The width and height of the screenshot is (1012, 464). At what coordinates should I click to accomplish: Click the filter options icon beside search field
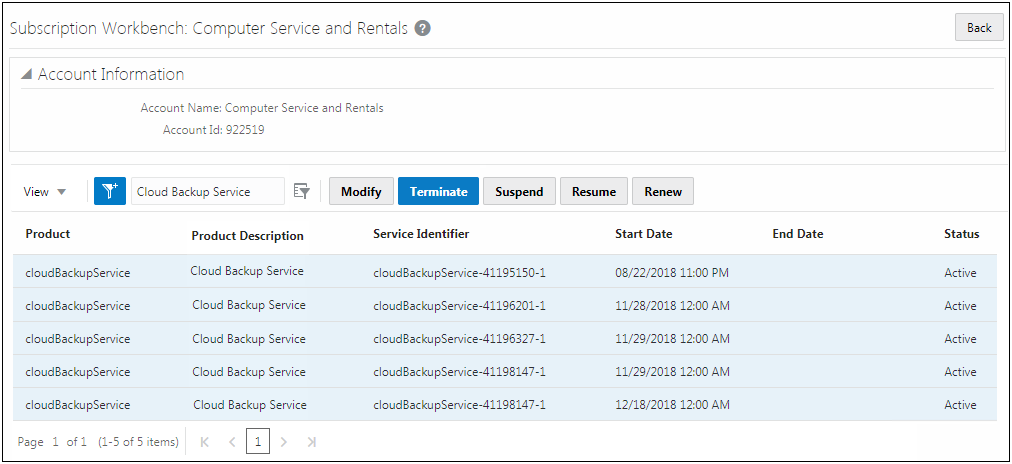click(302, 191)
